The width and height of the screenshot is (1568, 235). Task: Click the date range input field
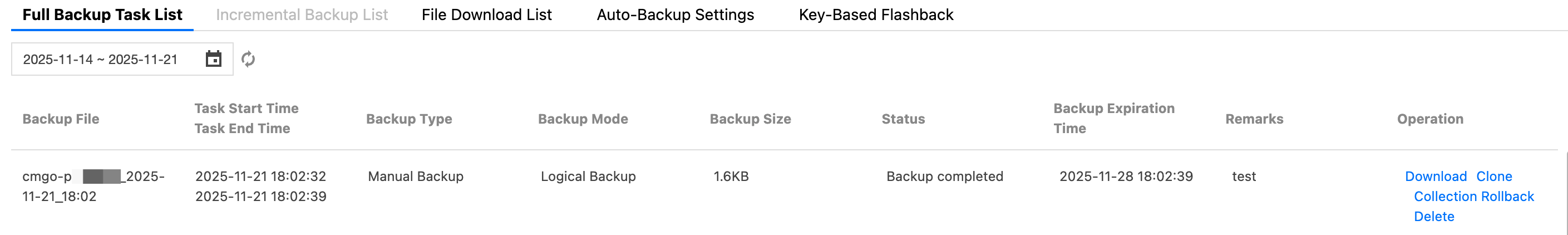click(x=101, y=59)
